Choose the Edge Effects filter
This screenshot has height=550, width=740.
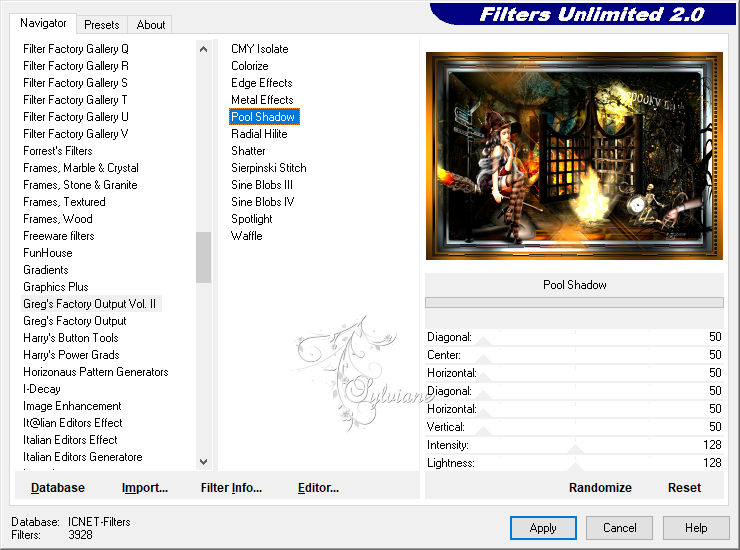pos(261,83)
